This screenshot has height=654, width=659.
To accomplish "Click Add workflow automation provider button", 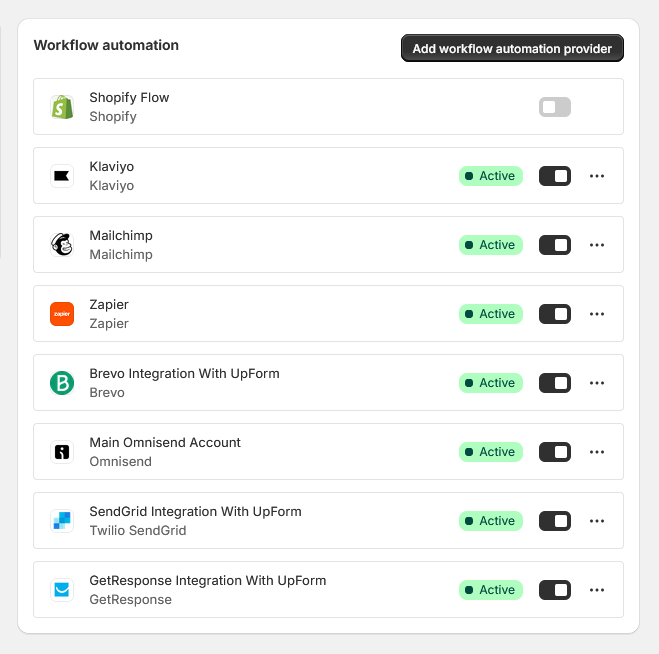I will pos(512,48).
